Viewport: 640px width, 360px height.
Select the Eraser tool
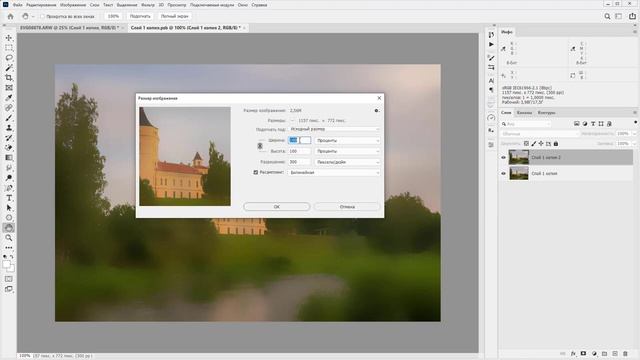coord(9,148)
